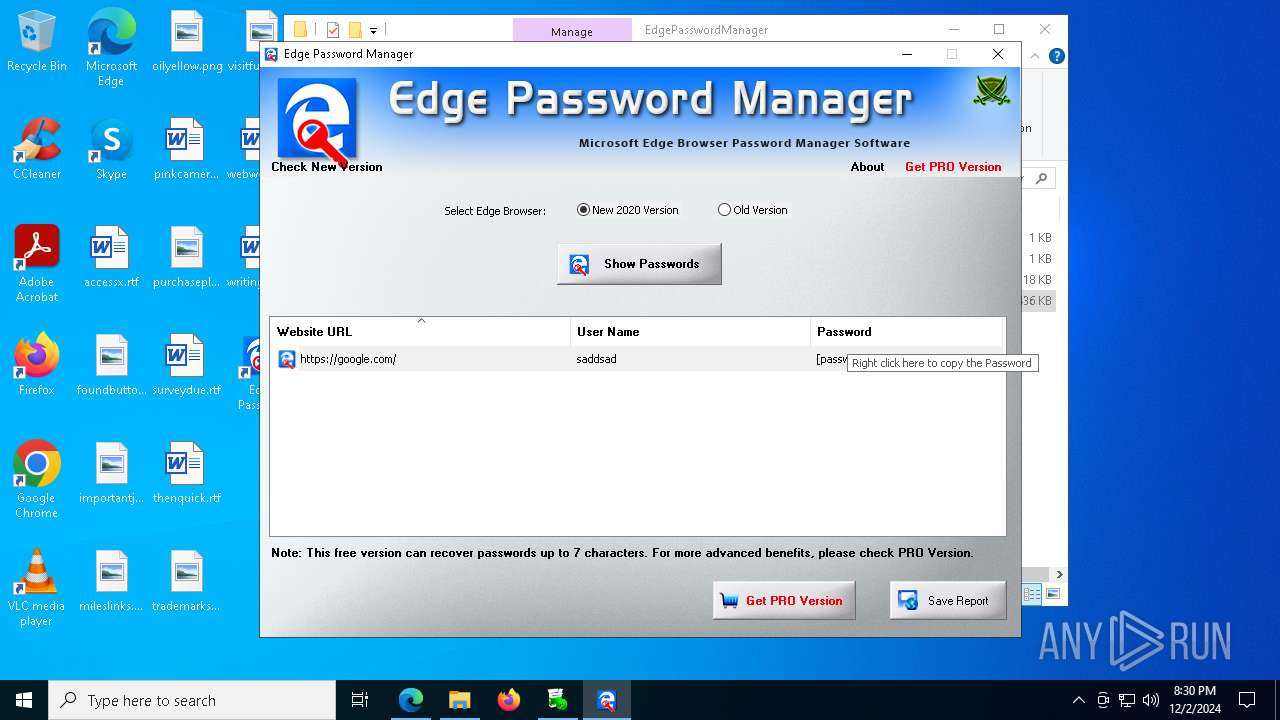Click the Check New Version link
Image resolution: width=1280 pixels, height=720 pixels.
click(327, 167)
